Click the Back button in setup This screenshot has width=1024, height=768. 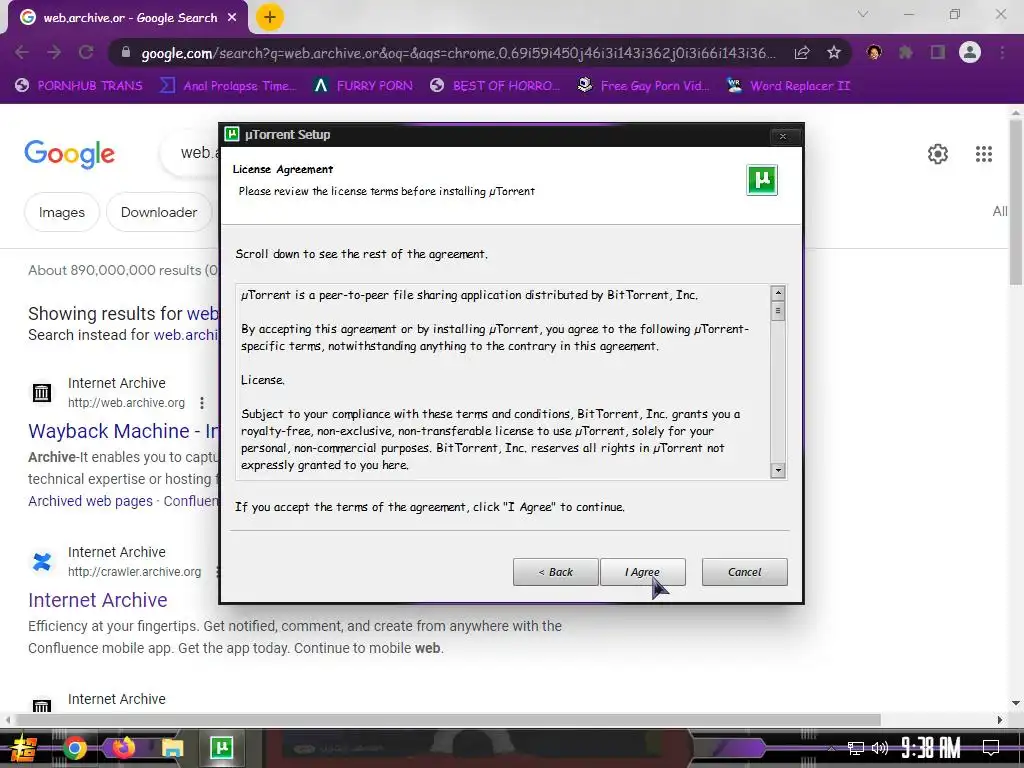tap(555, 572)
